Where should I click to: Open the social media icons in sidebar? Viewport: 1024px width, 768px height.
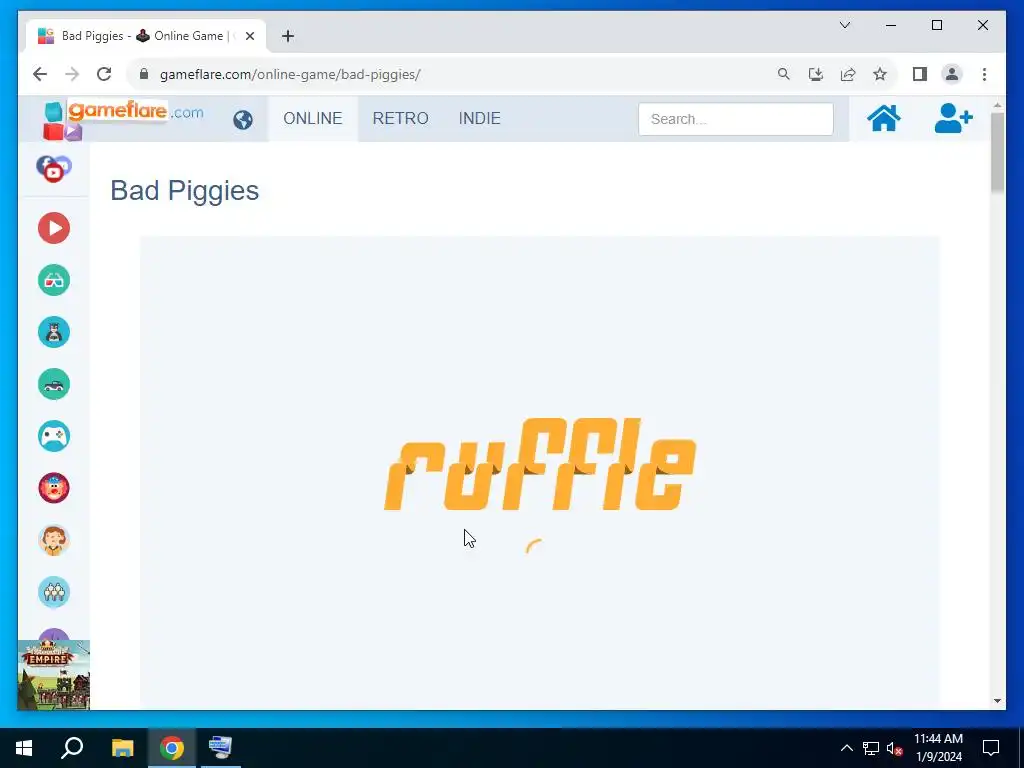pos(54,168)
